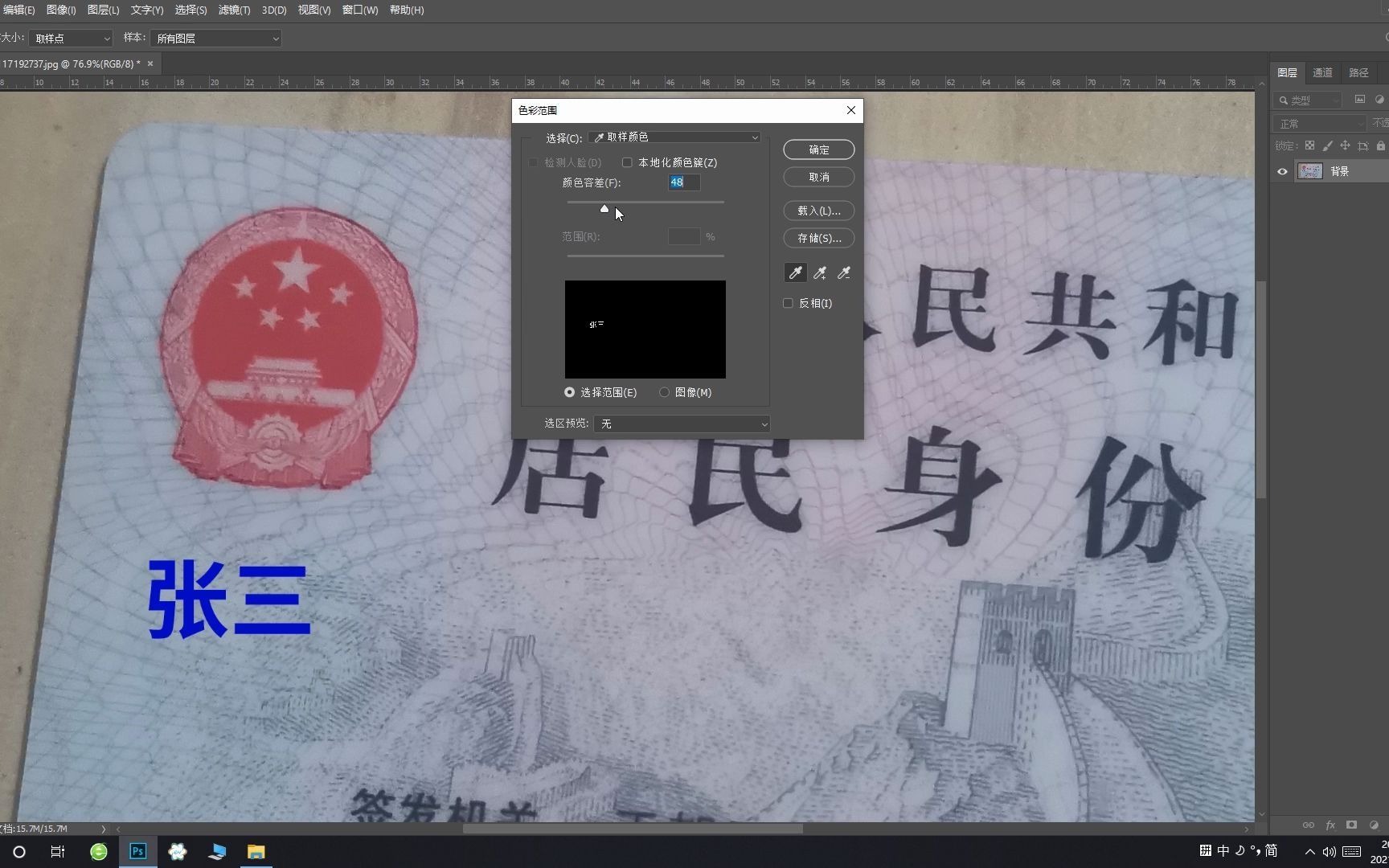1389x868 pixels.
Task: Open the 选择 取样颜色 dropdown
Action: (x=675, y=137)
